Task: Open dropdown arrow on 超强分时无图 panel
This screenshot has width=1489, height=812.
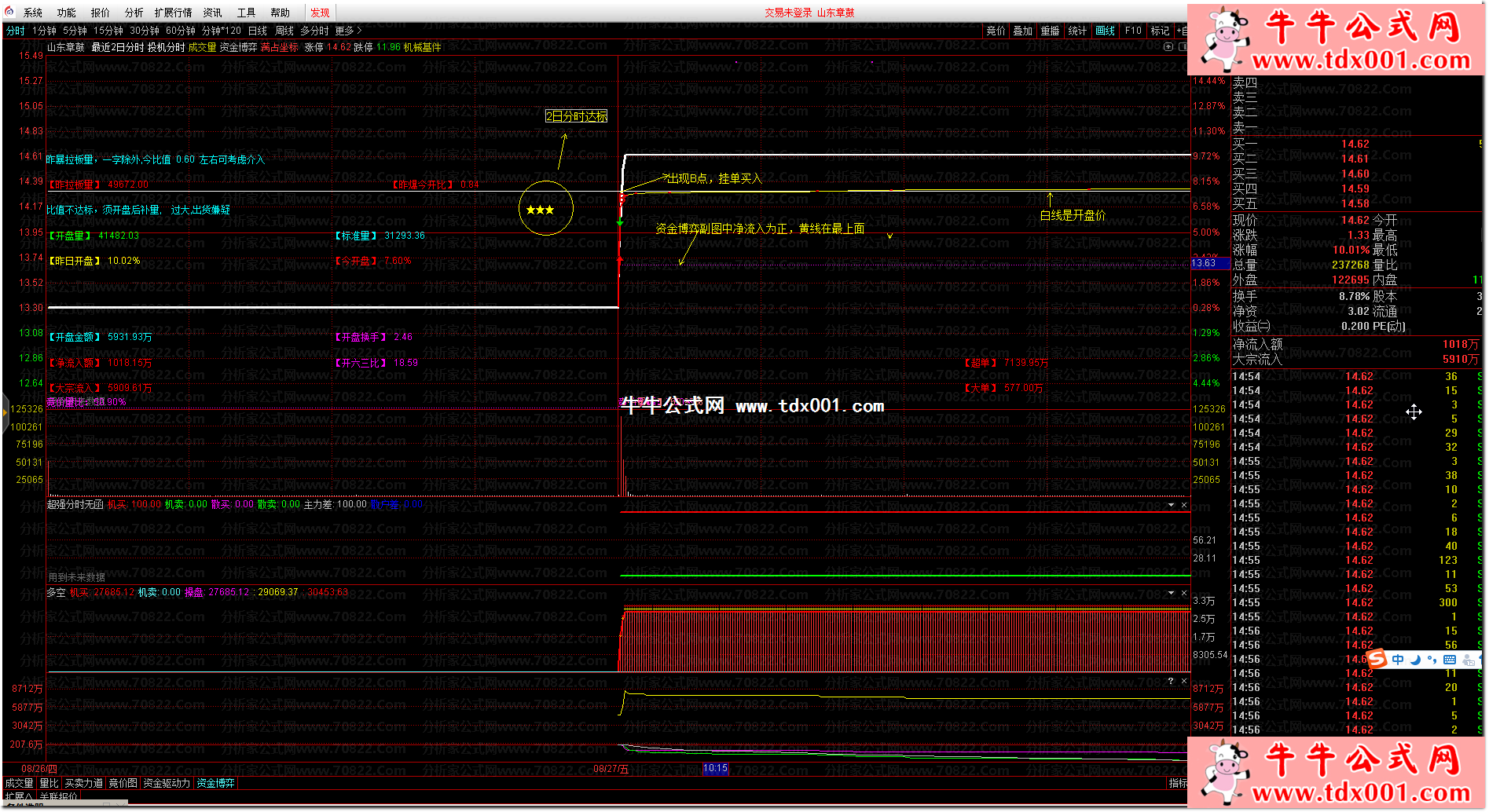Action: 1171,505
